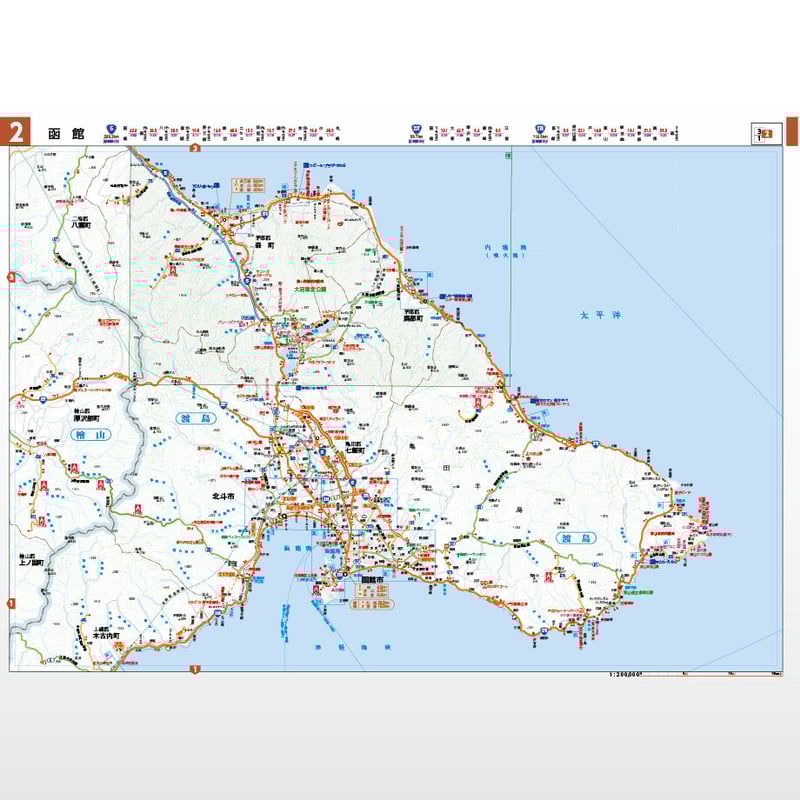Click the adjacent page 3 marker on top border
Image resolution: width=800 pixels, height=800 pixels.
[195, 148]
